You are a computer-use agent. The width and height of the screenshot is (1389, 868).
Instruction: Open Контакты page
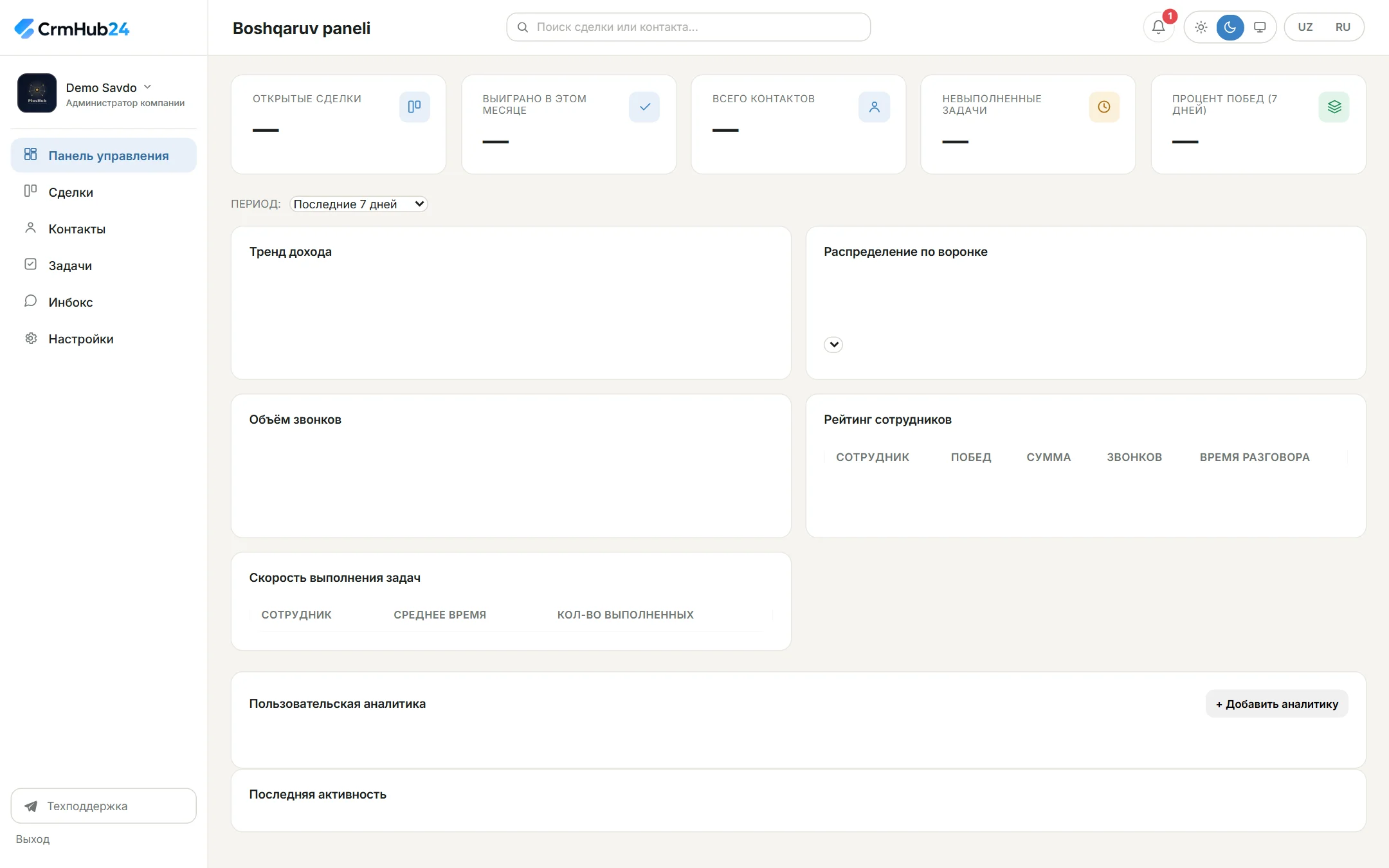tap(104, 228)
